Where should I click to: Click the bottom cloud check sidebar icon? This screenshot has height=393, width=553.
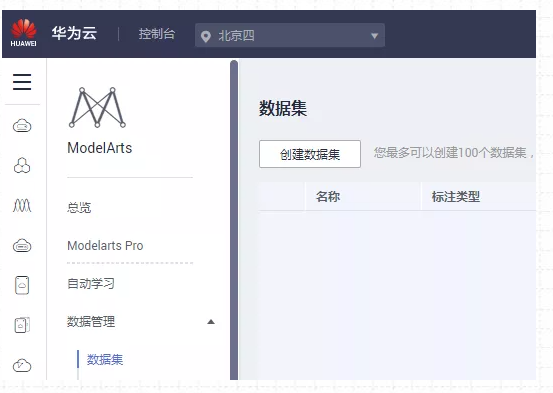22,365
